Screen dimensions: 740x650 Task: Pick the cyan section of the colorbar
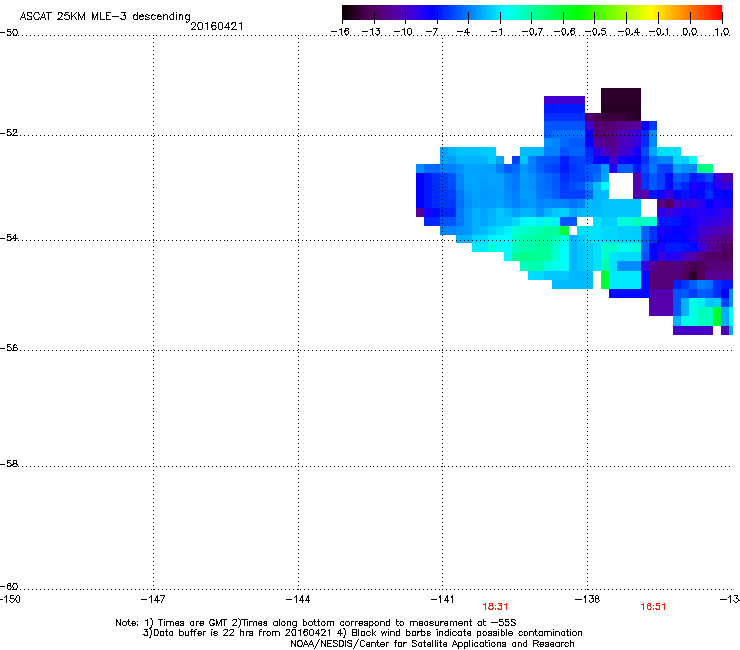507,12
